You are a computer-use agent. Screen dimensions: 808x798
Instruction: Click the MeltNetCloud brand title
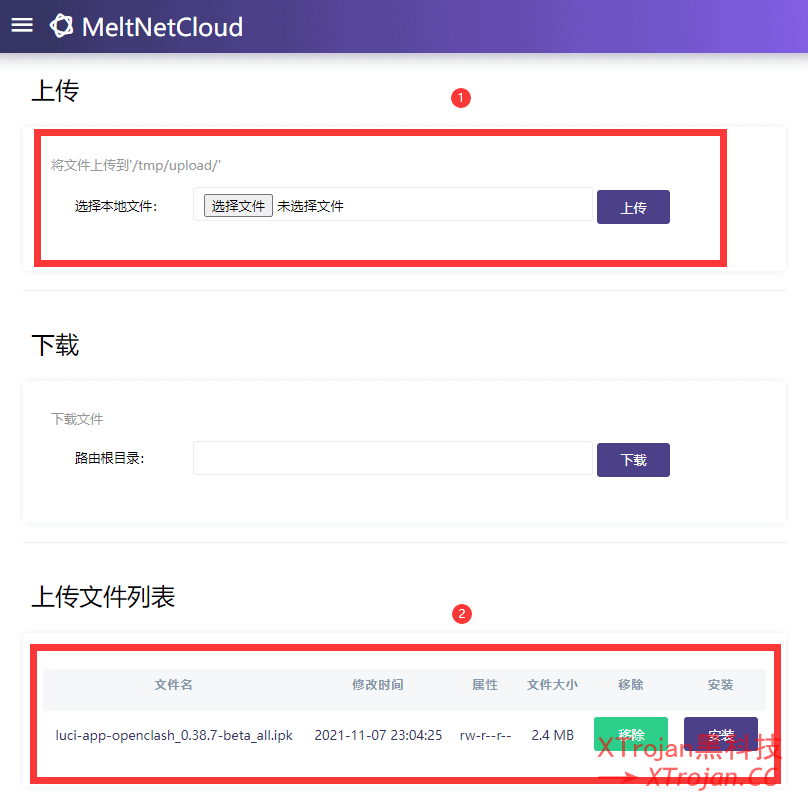point(162,26)
